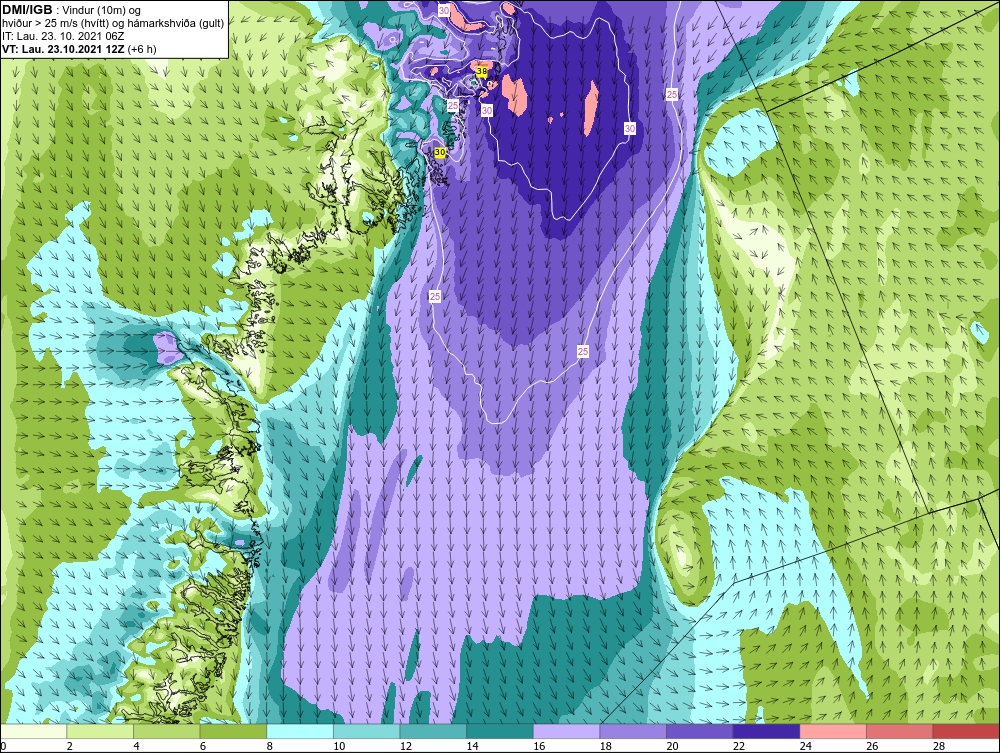Screen dimensions: 1000x753
Task: Click the scale tick label '20'
Action: pyautogui.click(x=672, y=746)
